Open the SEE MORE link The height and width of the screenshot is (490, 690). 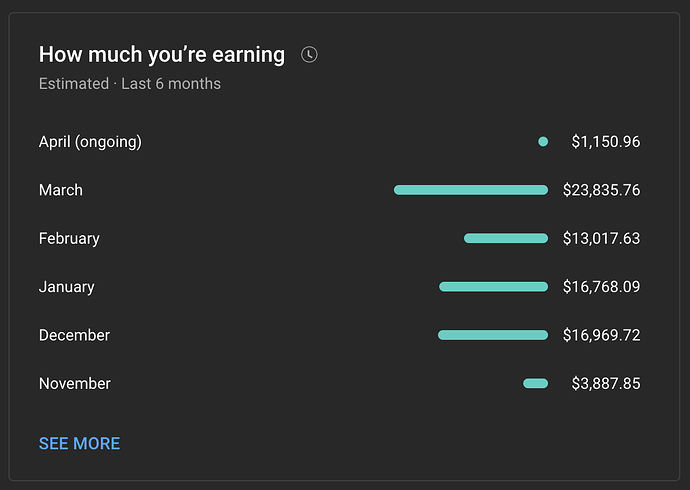tap(79, 443)
